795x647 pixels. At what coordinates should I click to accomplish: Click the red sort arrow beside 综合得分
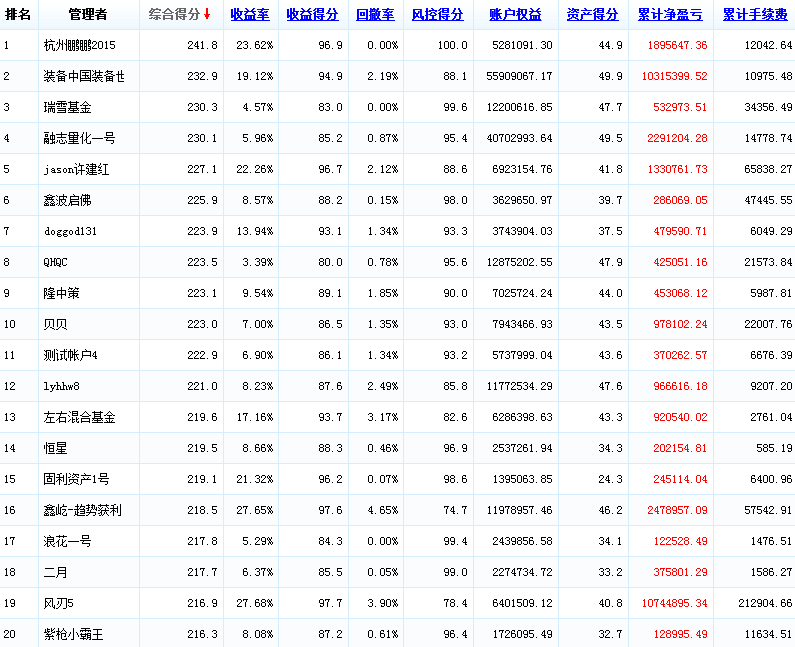pyautogui.click(x=207, y=14)
